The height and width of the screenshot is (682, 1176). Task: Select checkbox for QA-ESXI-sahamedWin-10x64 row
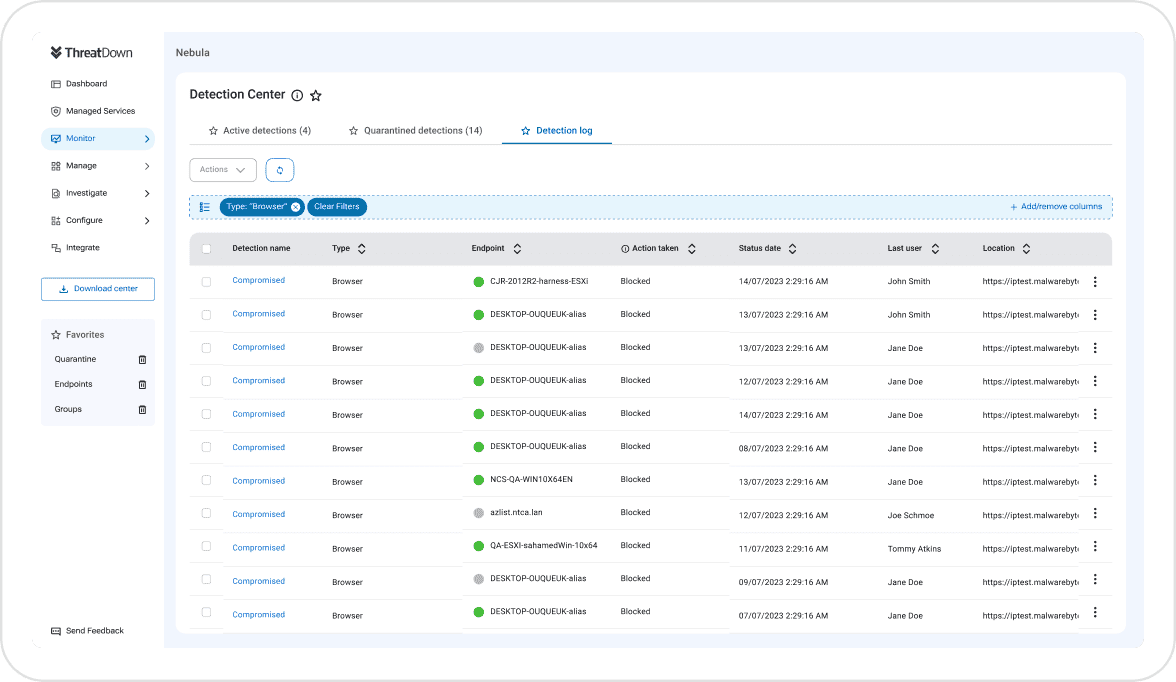(207, 547)
